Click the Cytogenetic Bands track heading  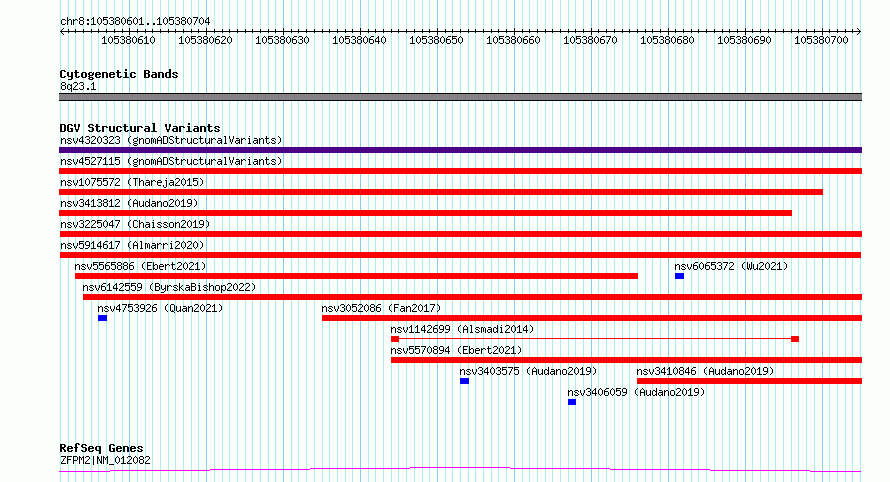(119, 74)
